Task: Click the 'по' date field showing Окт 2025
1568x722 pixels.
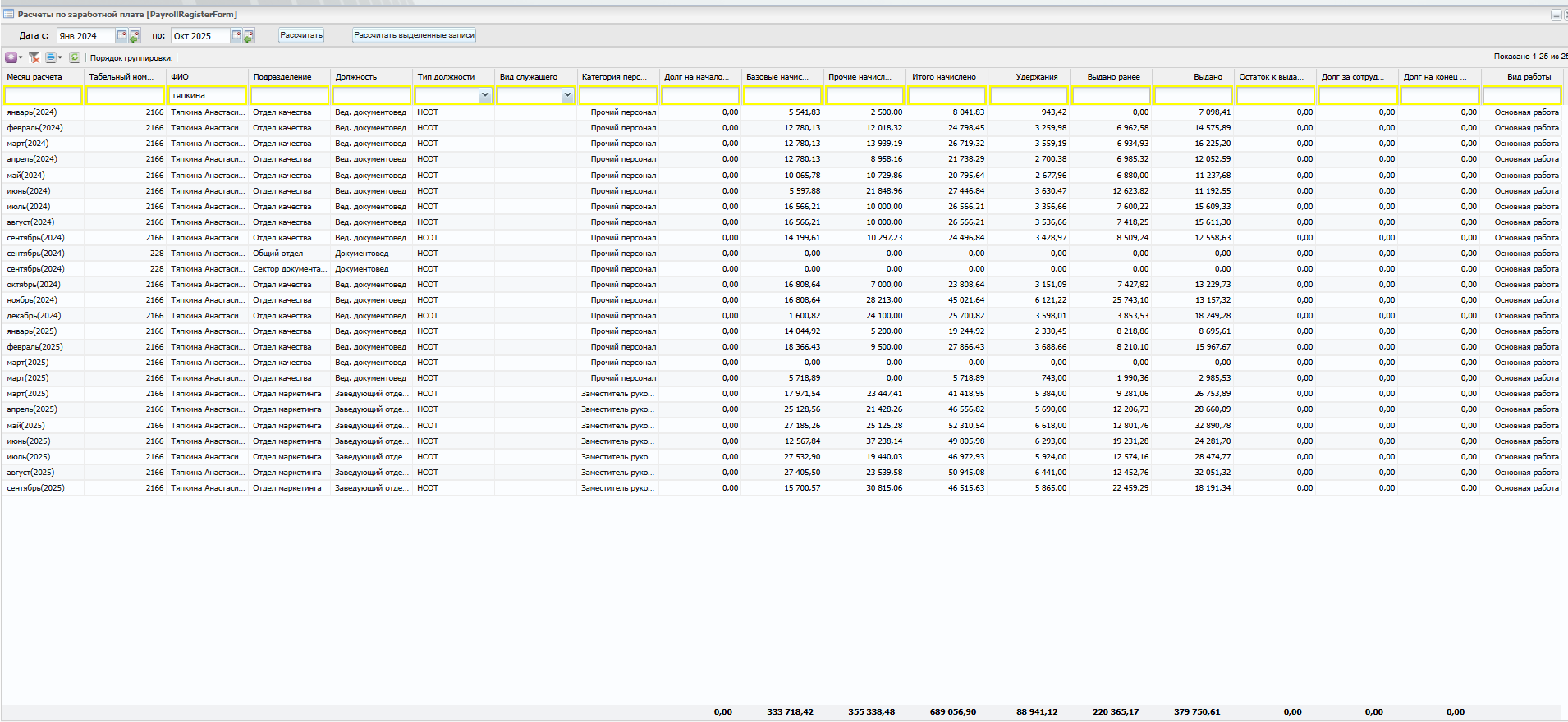Action: point(201,35)
